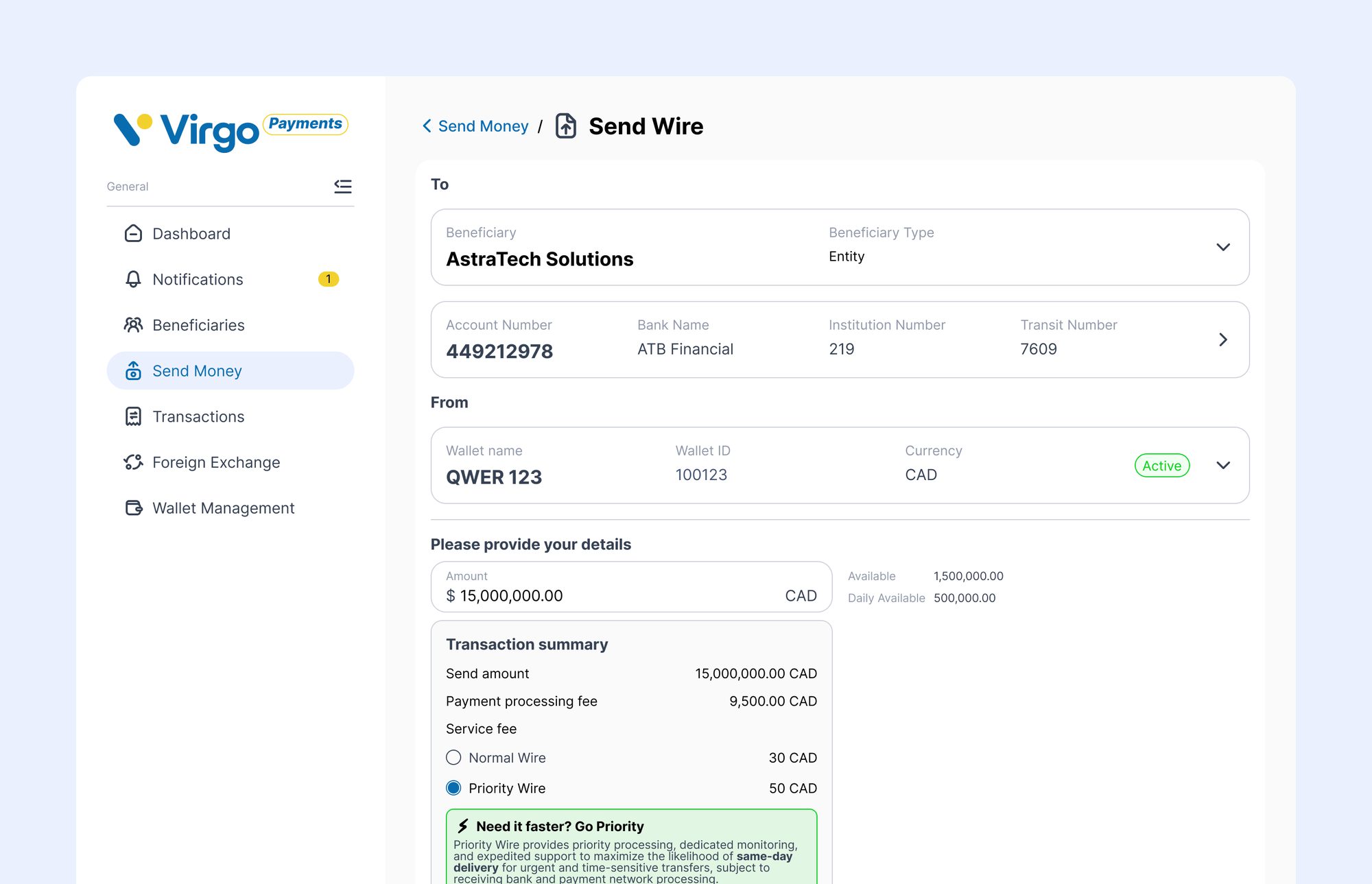The width and height of the screenshot is (1372, 884).
Task: Open Wallet Management section
Action: coord(230,507)
